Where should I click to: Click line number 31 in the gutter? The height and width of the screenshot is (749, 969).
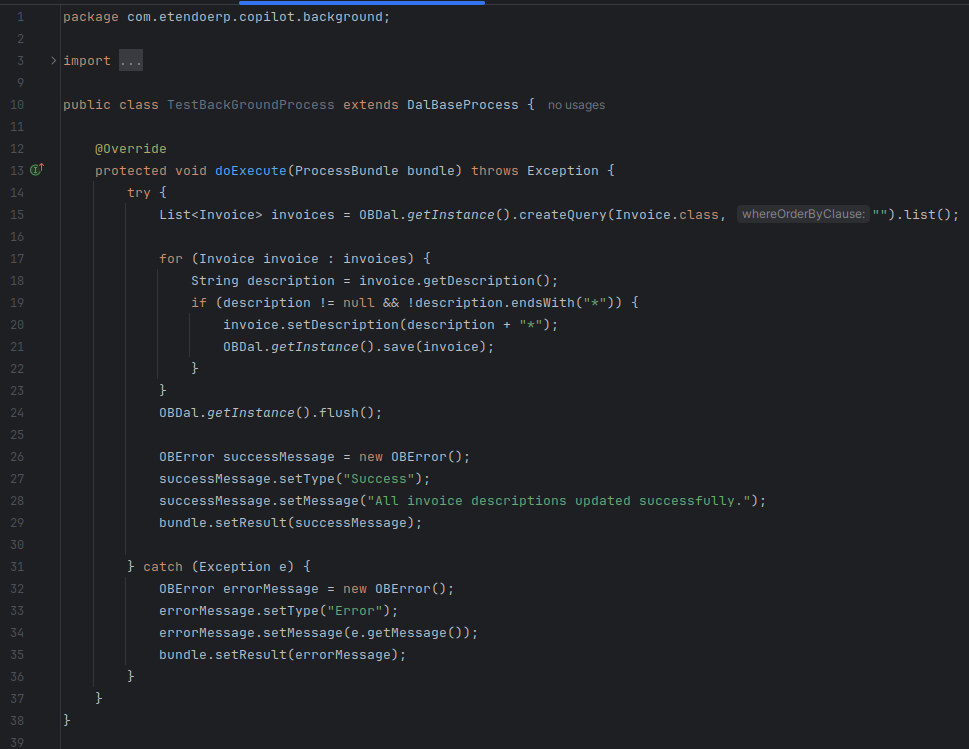pyautogui.click(x=17, y=567)
